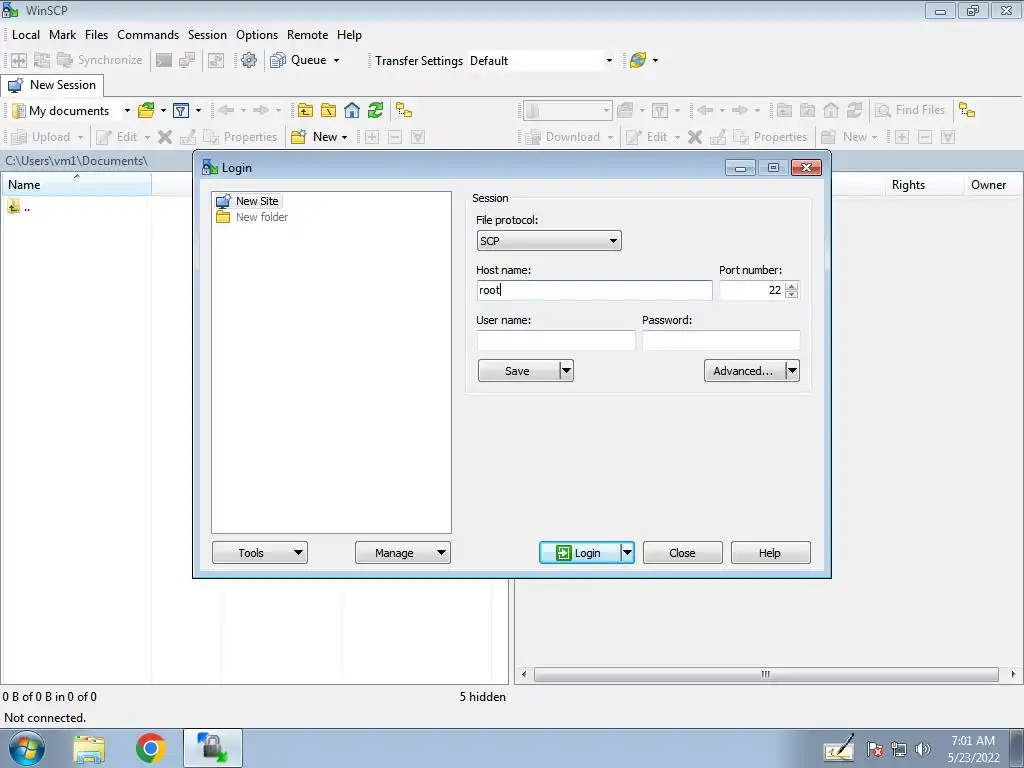This screenshot has width=1024, height=768.
Task: Click the Save button
Action: coord(519,371)
